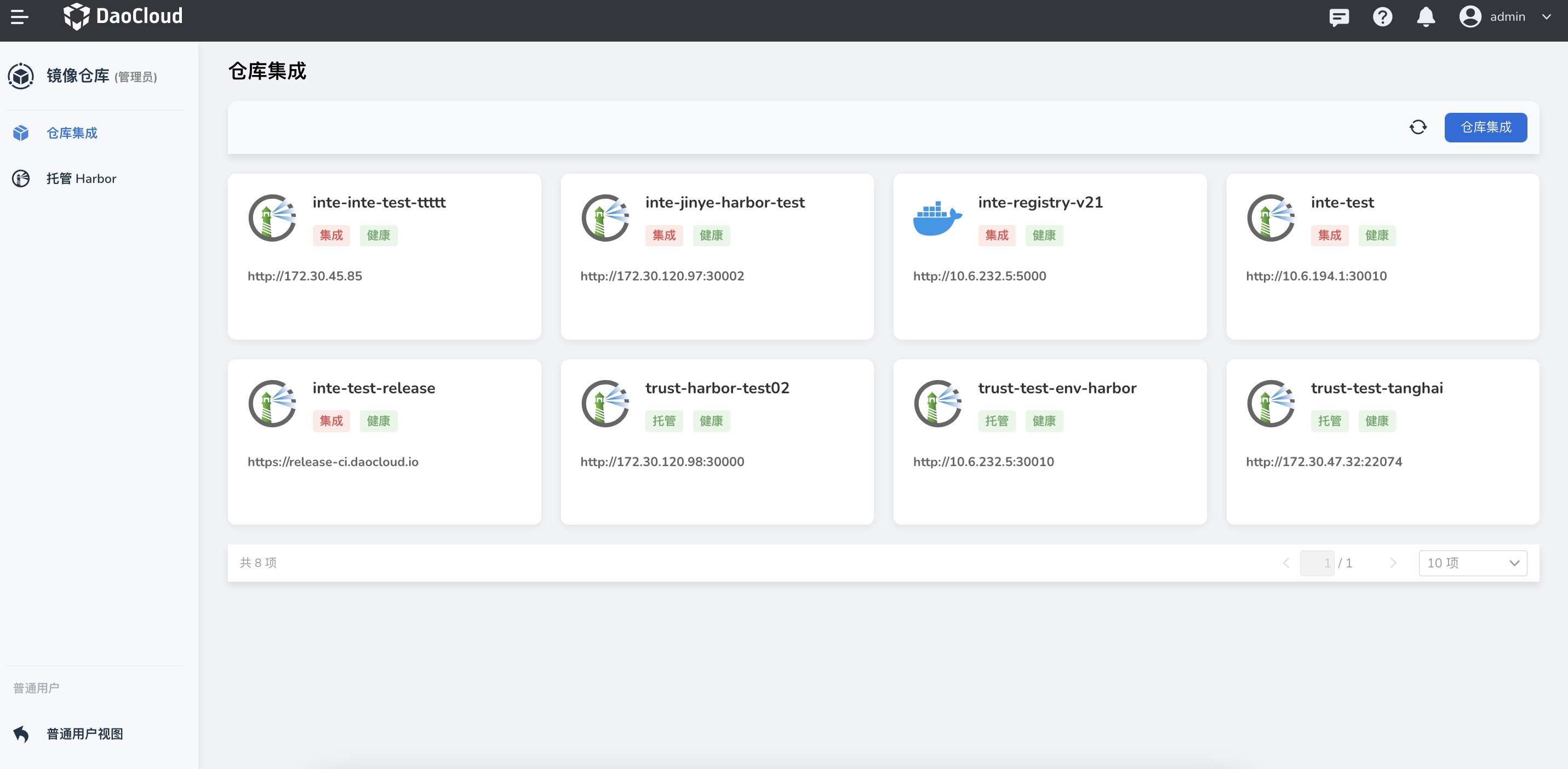Expand the admin account dropdown arrow
Image resolution: width=1568 pixels, height=769 pixels.
click(1547, 17)
